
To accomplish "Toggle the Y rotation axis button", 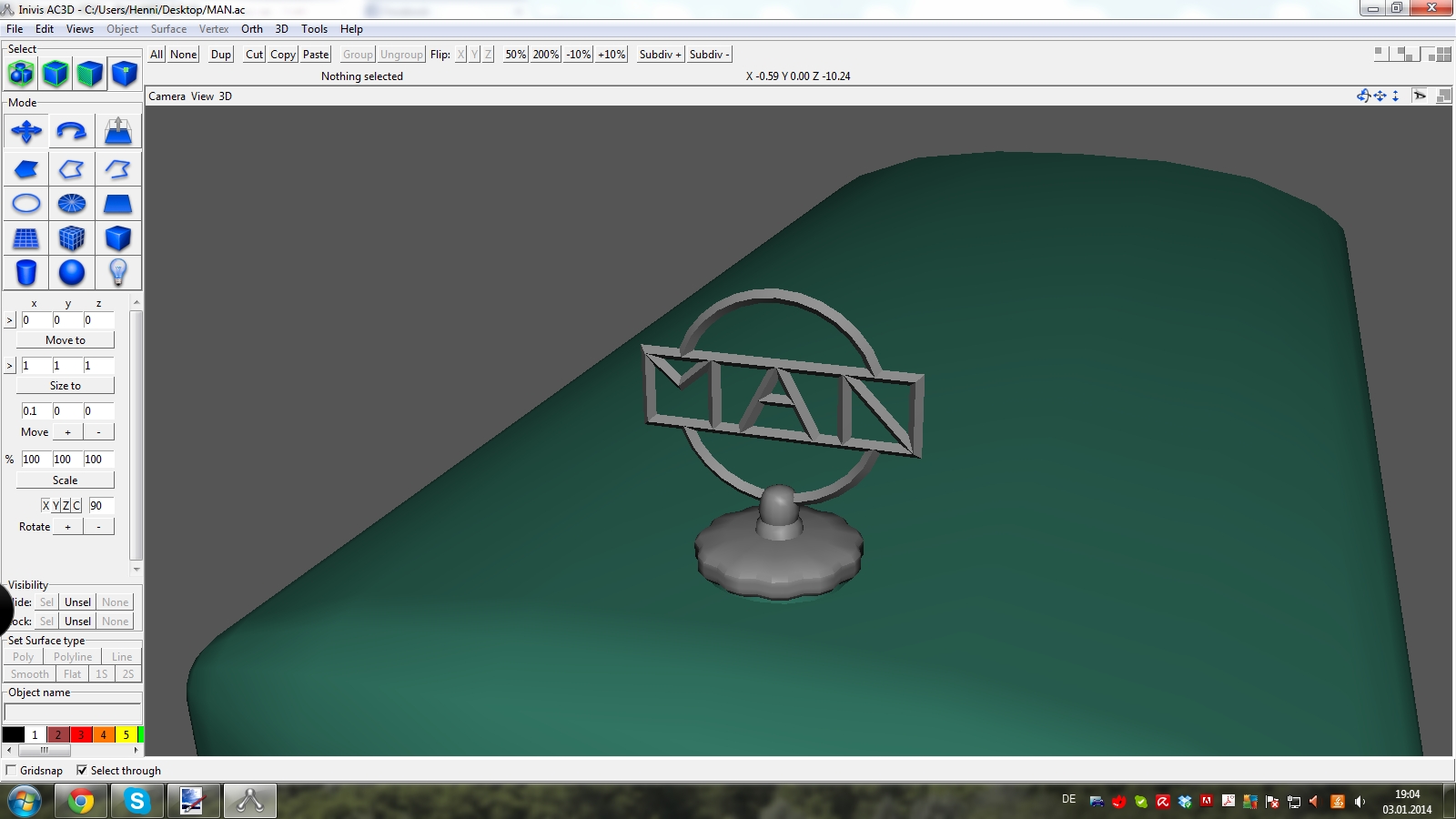I will pyautogui.click(x=56, y=506).
